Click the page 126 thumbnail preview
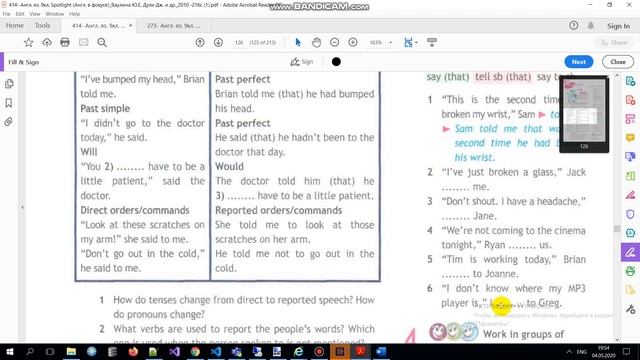640x360 pixels. tap(584, 111)
